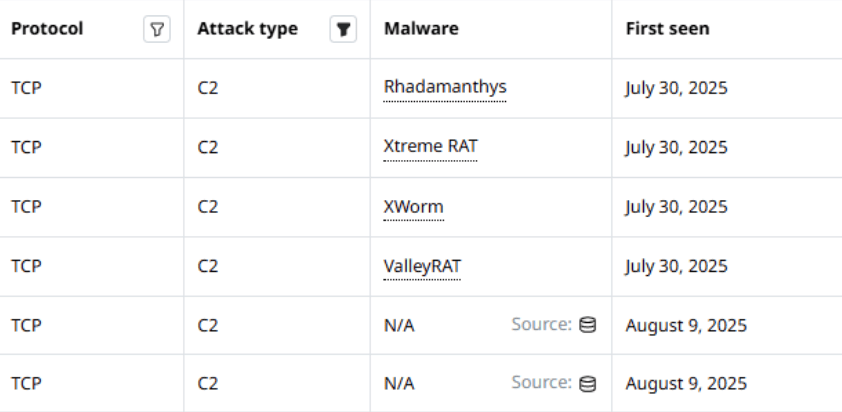Select the TCP cell in the Rhadamanthys row

coord(26,88)
